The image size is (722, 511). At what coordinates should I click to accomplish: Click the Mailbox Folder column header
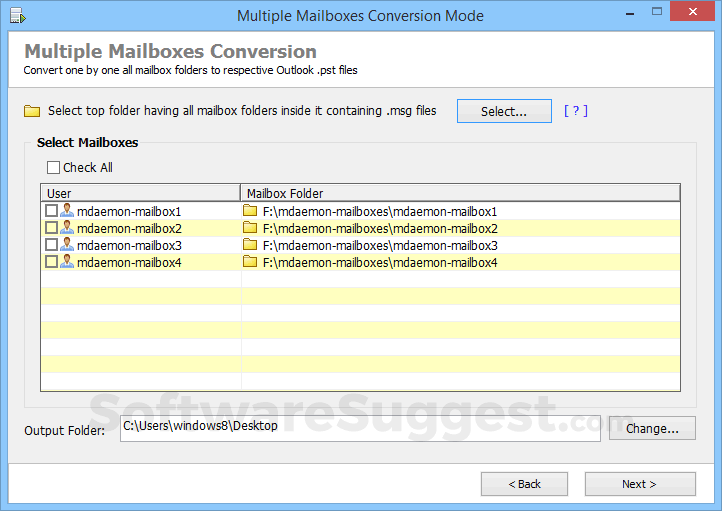[x=460, y=193]
